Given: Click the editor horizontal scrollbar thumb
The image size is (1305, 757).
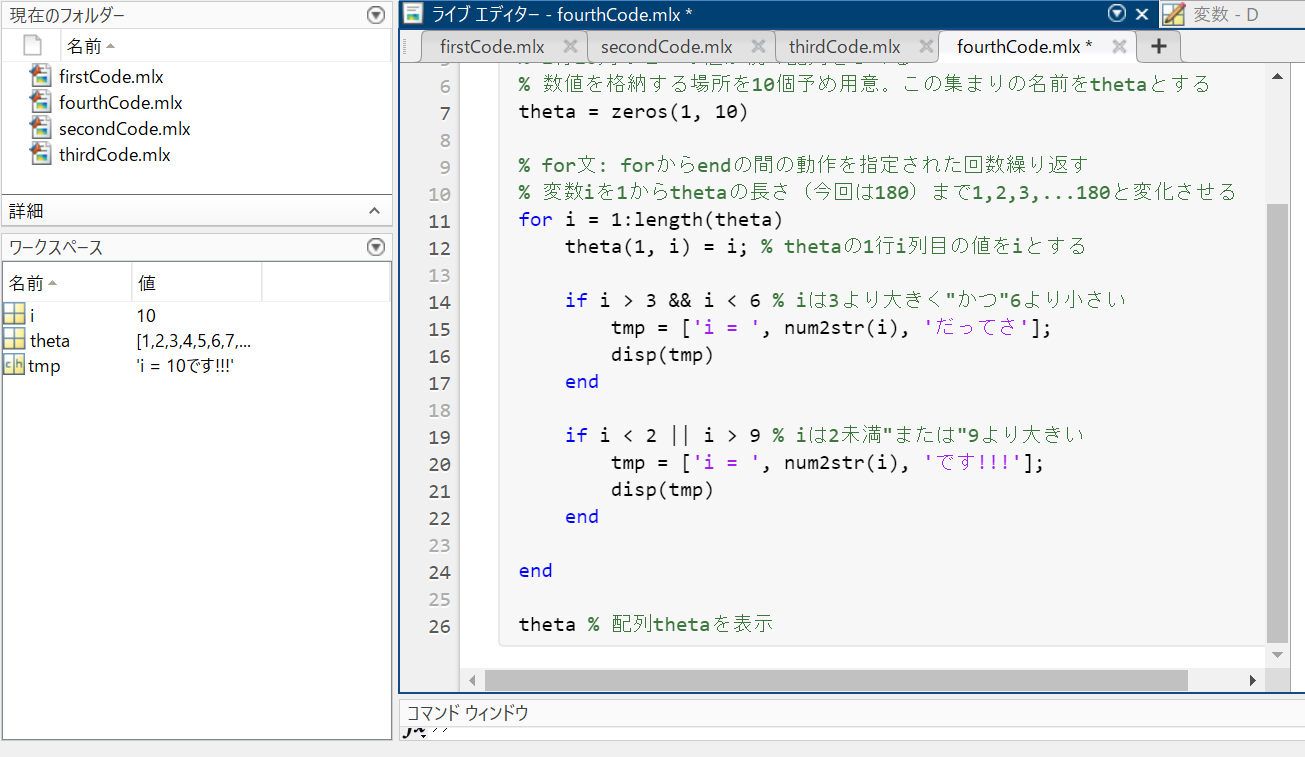Looking at the screenshot, I should (x=836, y=680).
